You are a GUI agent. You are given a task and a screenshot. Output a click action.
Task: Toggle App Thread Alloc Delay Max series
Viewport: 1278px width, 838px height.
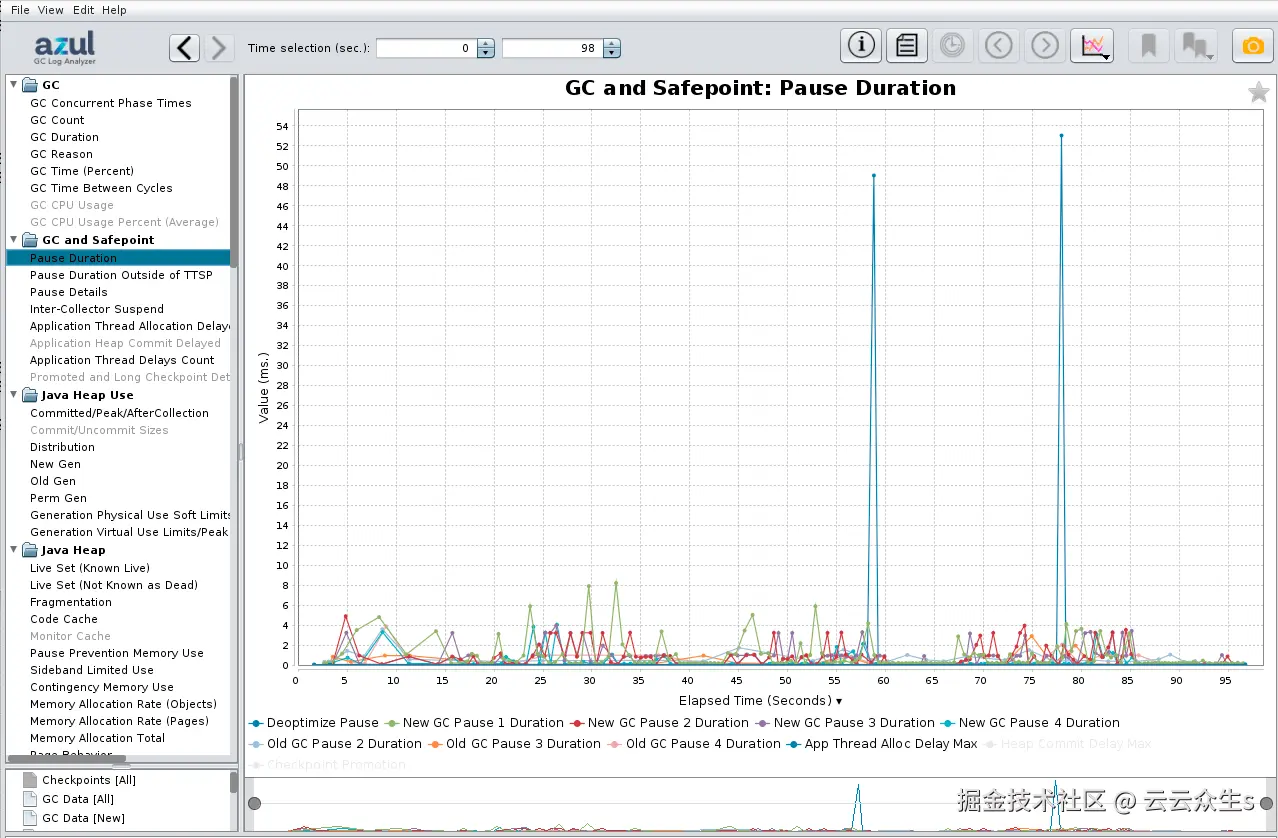(882, 744)
